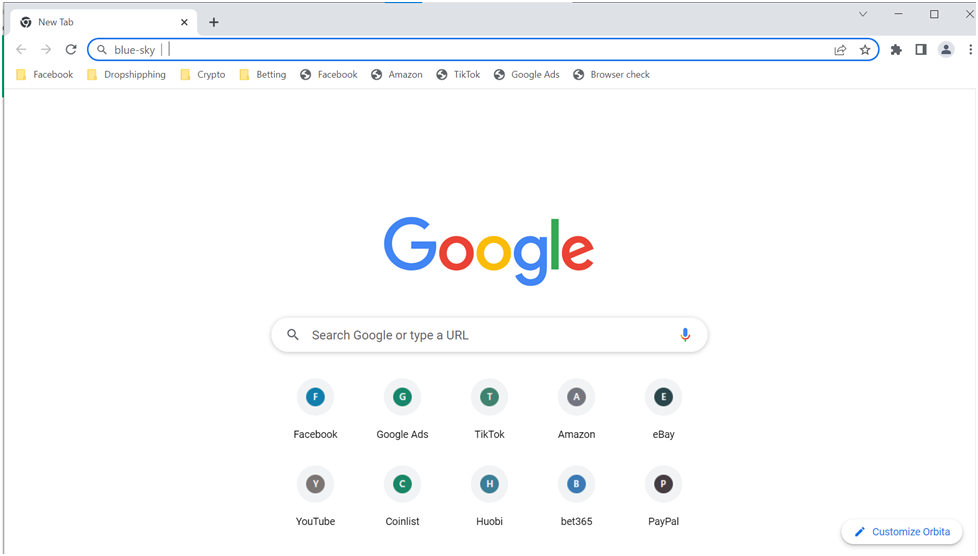978x556 pixels.
Task: Bookmark this tab with the star icon
Action: pos(865,50)
